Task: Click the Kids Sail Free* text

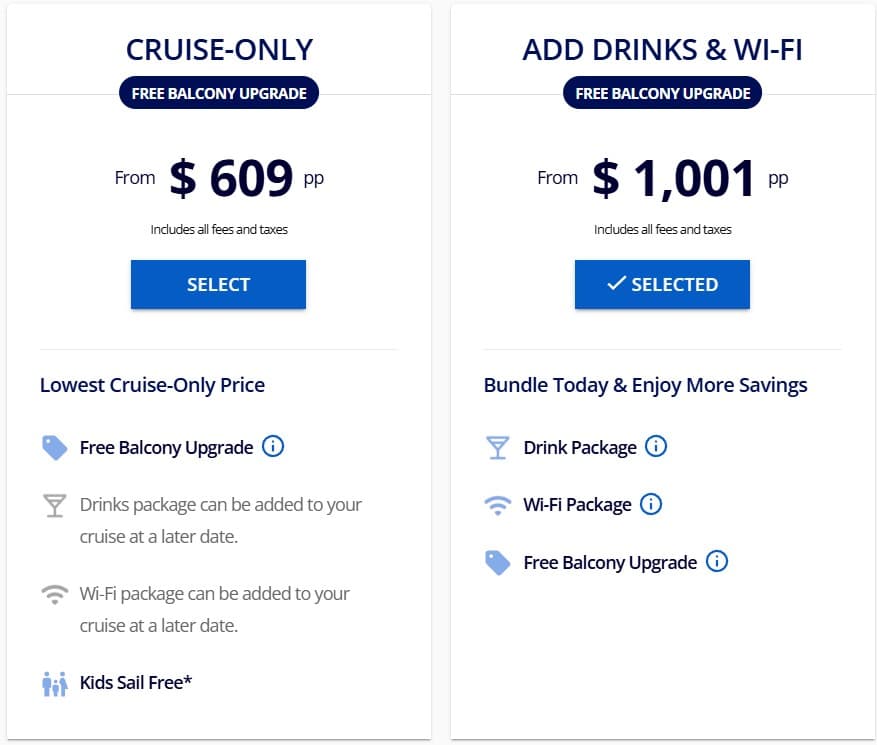Action: pyautogui.click(x=136, y=683)
